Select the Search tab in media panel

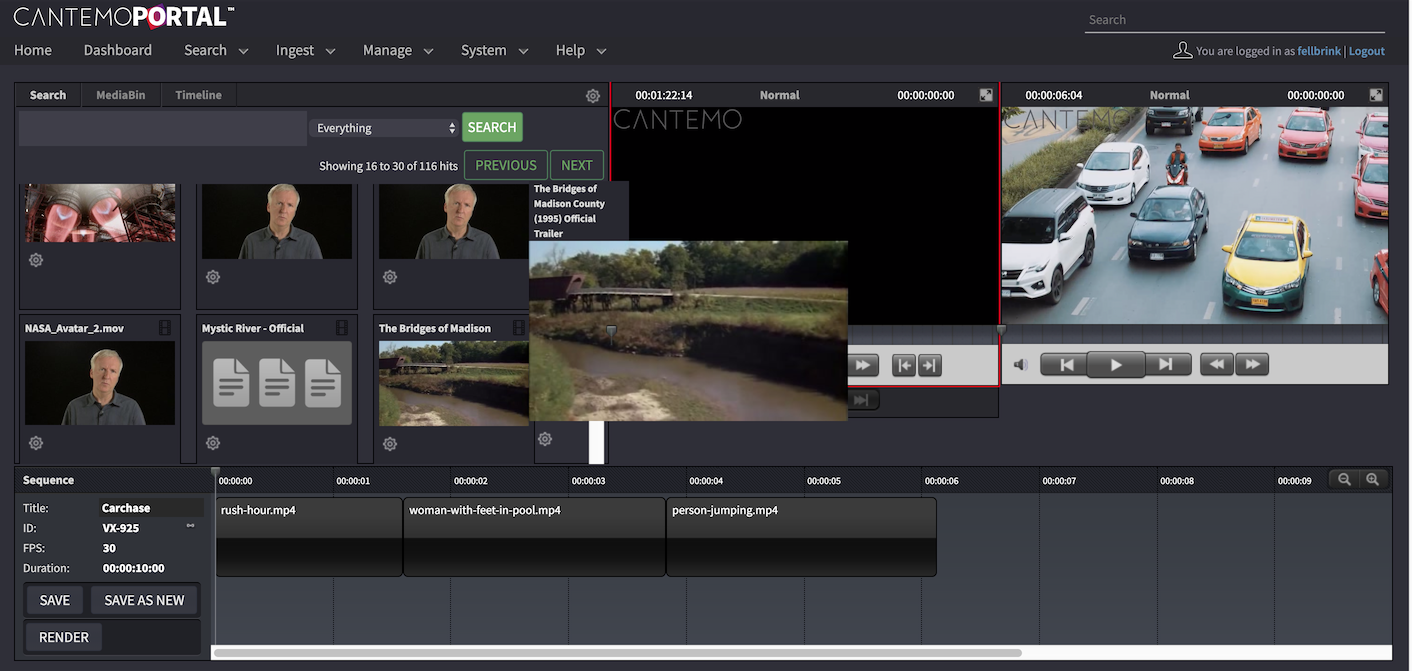click(x=48, y=95)
